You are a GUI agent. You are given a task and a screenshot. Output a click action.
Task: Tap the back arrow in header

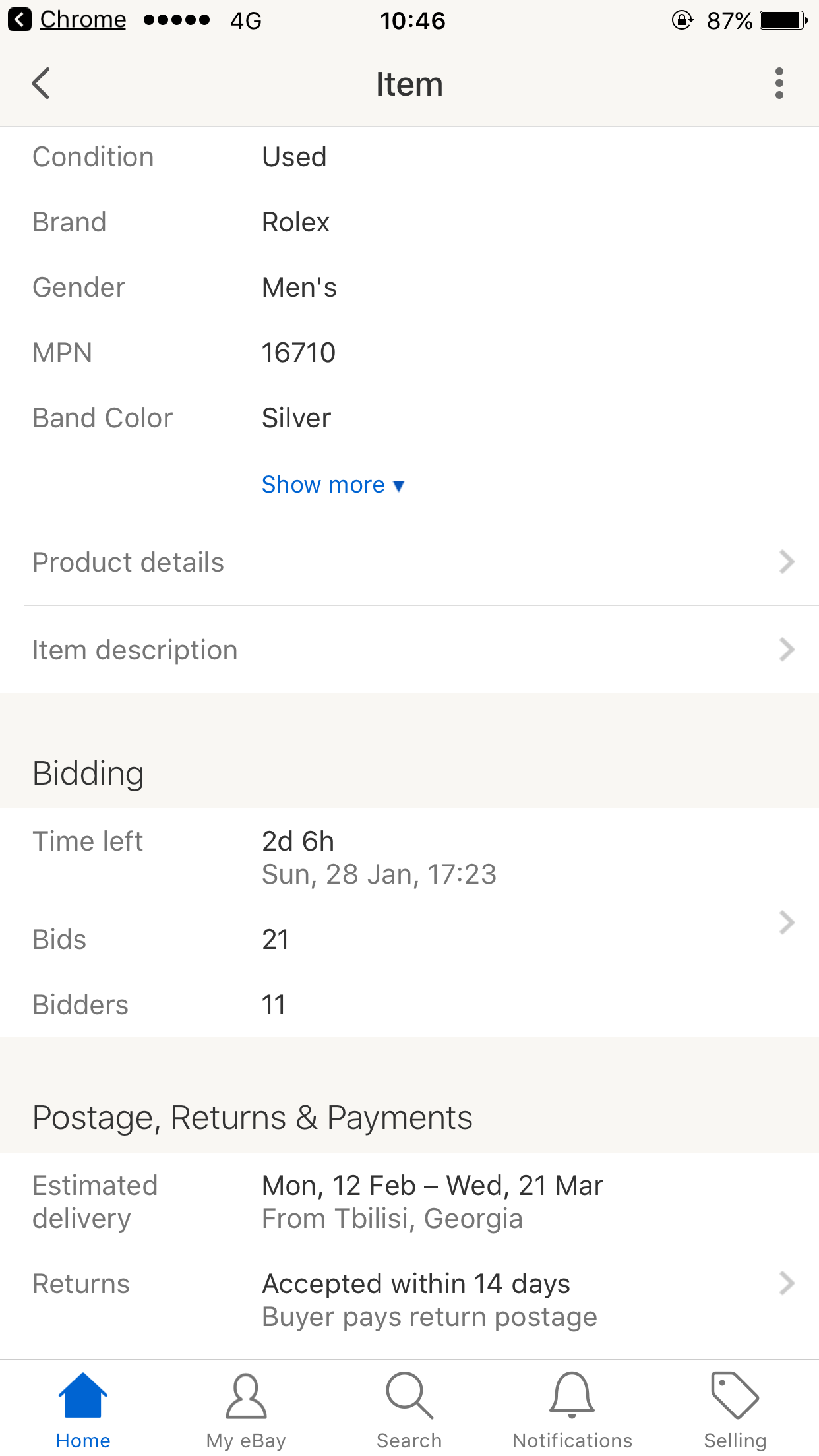click(41, 84)
